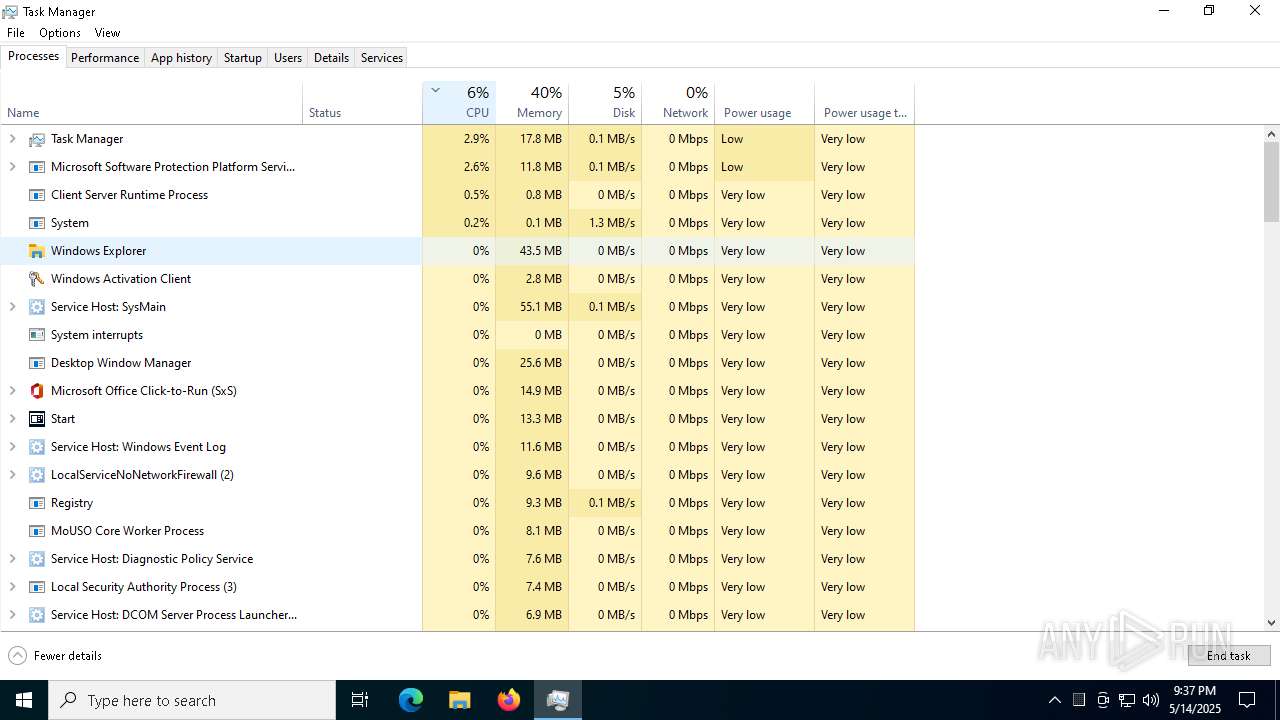Expand Microsoft Software Protection Platform Service
This screenshot has height=720, width=1280.
pos(13,167)
